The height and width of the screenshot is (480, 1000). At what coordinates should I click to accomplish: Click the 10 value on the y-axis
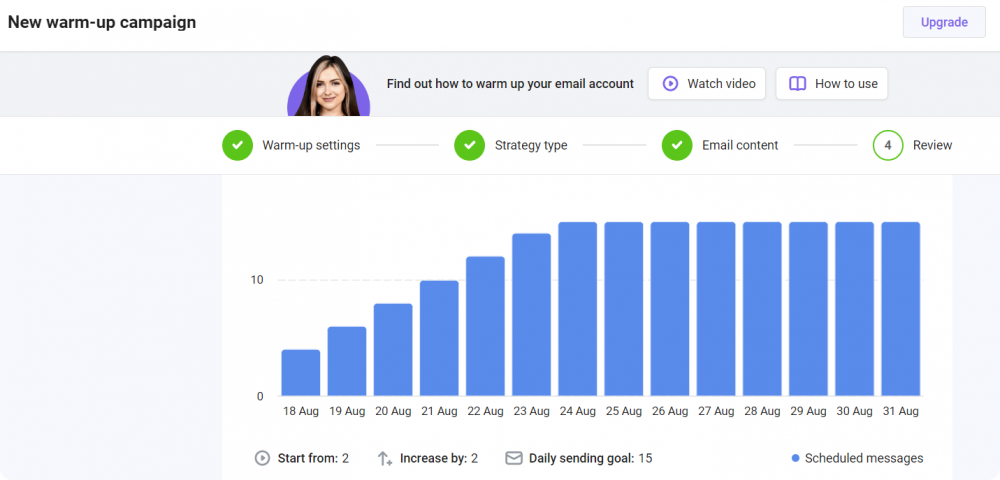click(x=256, y=280)
